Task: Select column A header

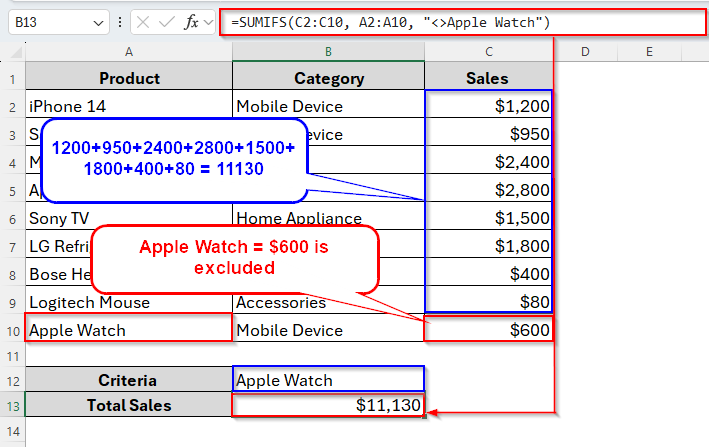Action: (x=129, y=51)
